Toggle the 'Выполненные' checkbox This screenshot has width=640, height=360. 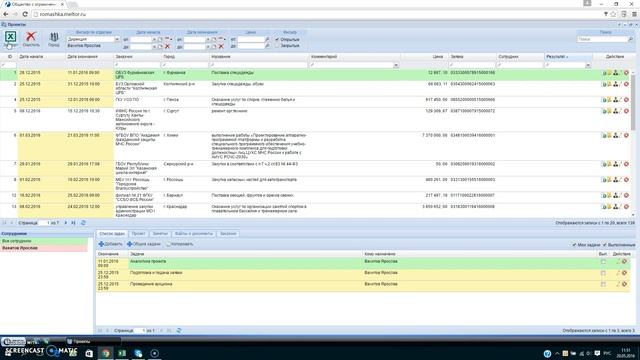tap(605, 245)
